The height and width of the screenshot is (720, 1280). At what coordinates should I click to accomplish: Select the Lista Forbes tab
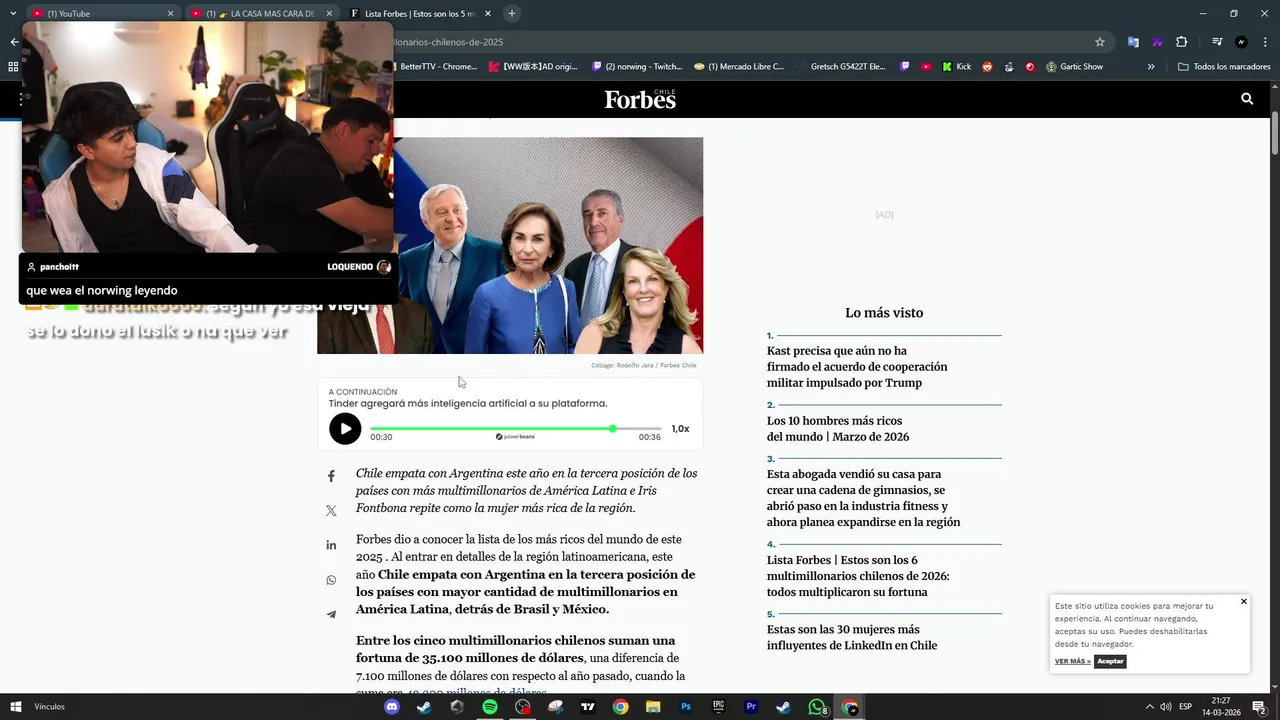pyautogui.click(x=420, y=14)
